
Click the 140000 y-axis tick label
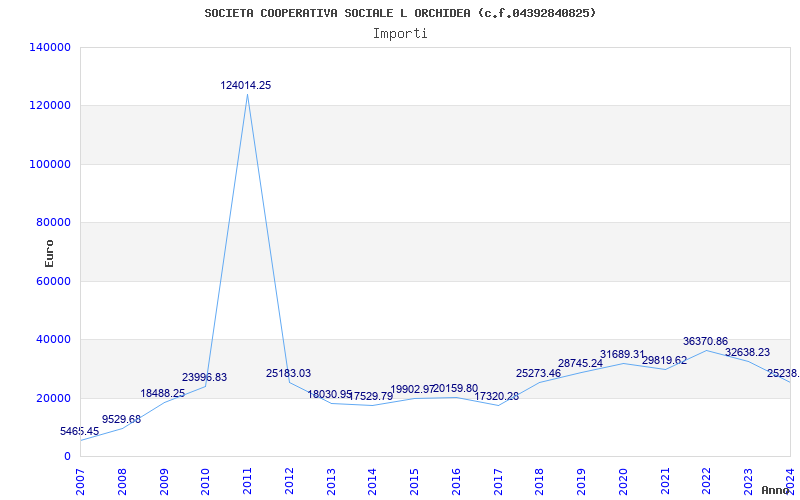coord(50,47)
